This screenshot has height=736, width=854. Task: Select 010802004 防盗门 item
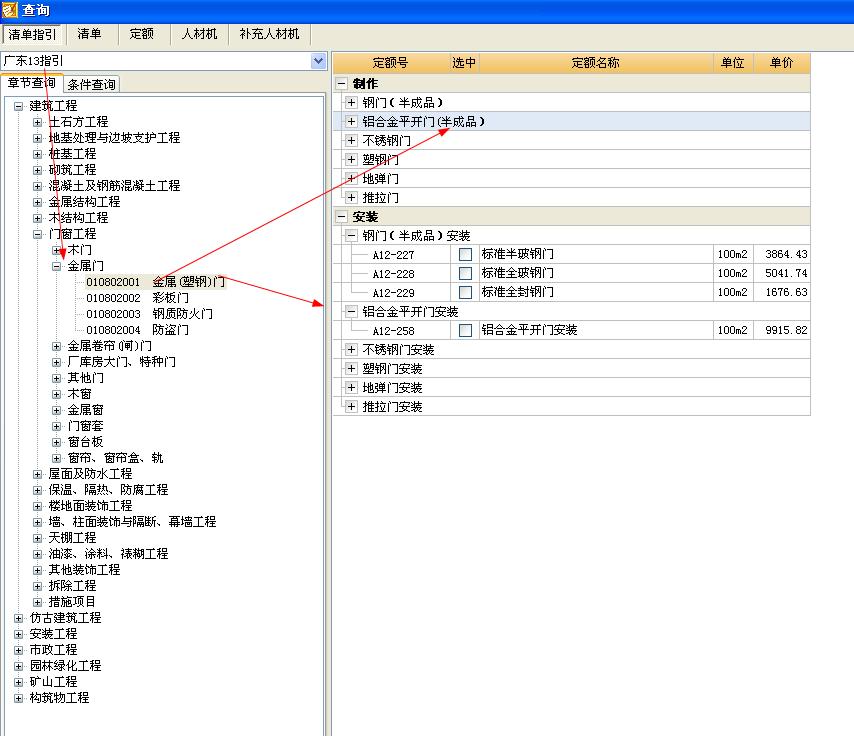click(137, 330)
